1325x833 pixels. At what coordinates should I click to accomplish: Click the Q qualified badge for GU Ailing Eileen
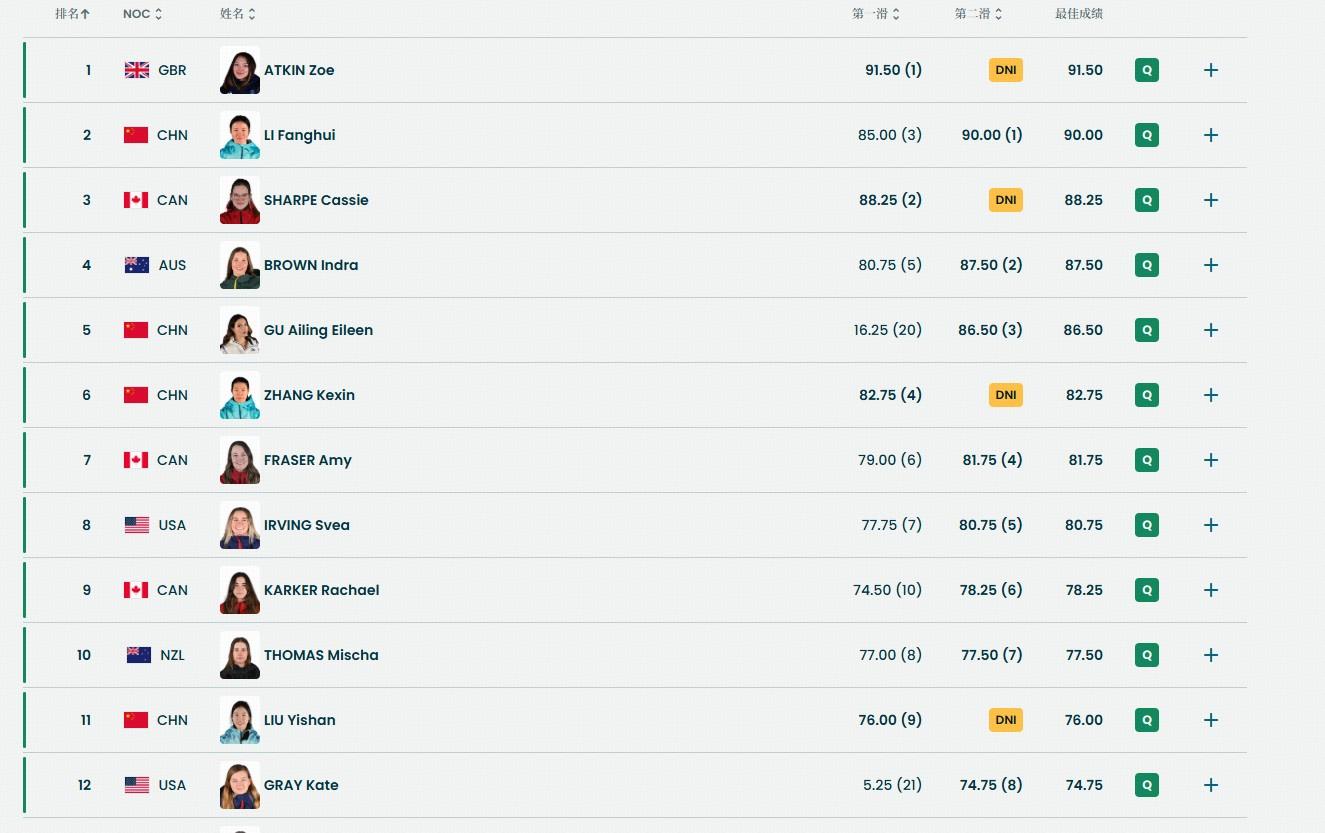(x=1147, y=330)
